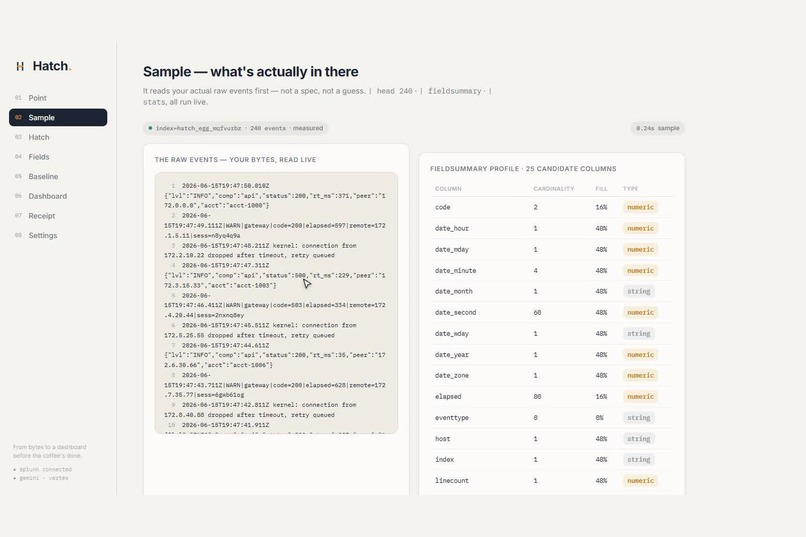Screen dimensions: 806x537
Task: Click string badge in eventtype row
Action: [638, 417]
